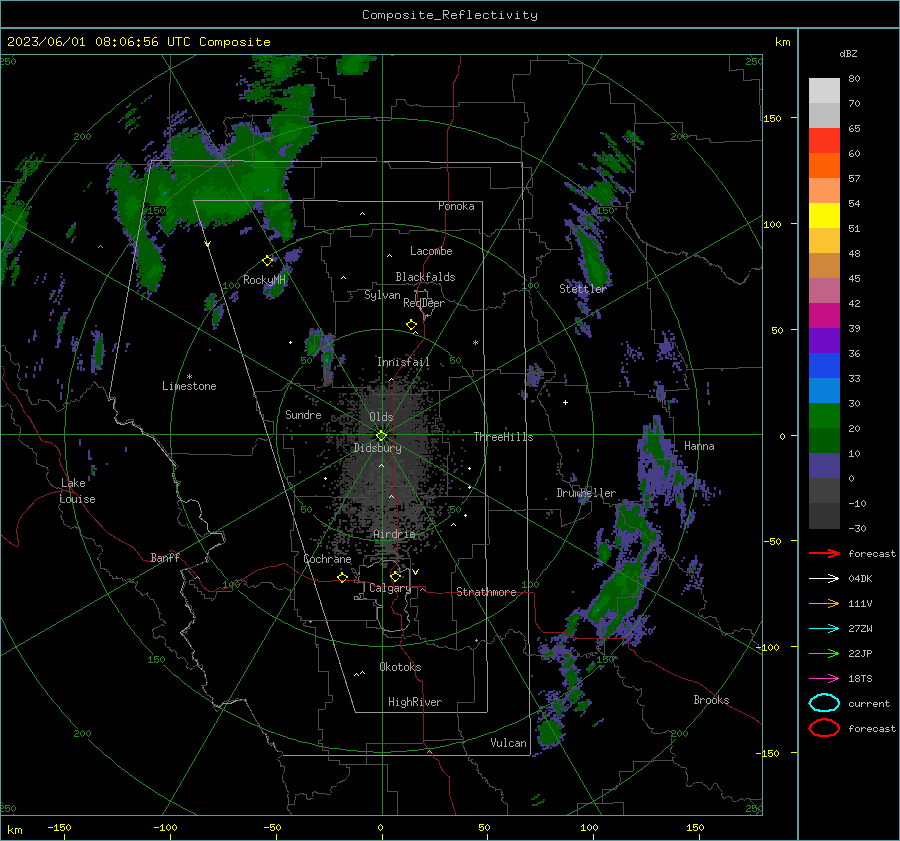Click the Airdrie town label
Screen dimensions: 900x841
click(394, 534)
